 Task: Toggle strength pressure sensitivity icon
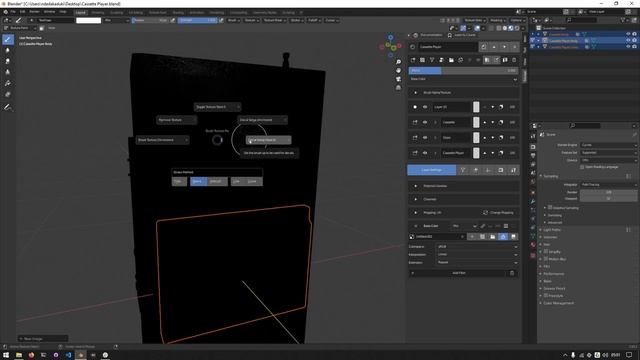[221, 20]
